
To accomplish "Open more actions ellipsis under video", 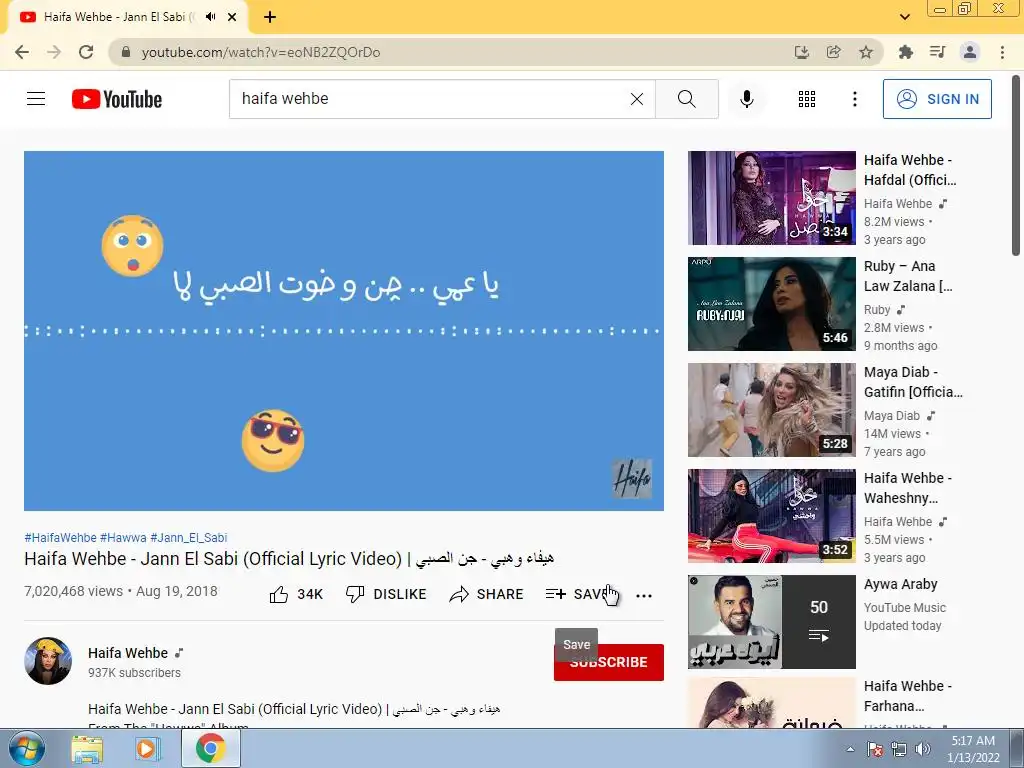I will [x=644, y=595].
